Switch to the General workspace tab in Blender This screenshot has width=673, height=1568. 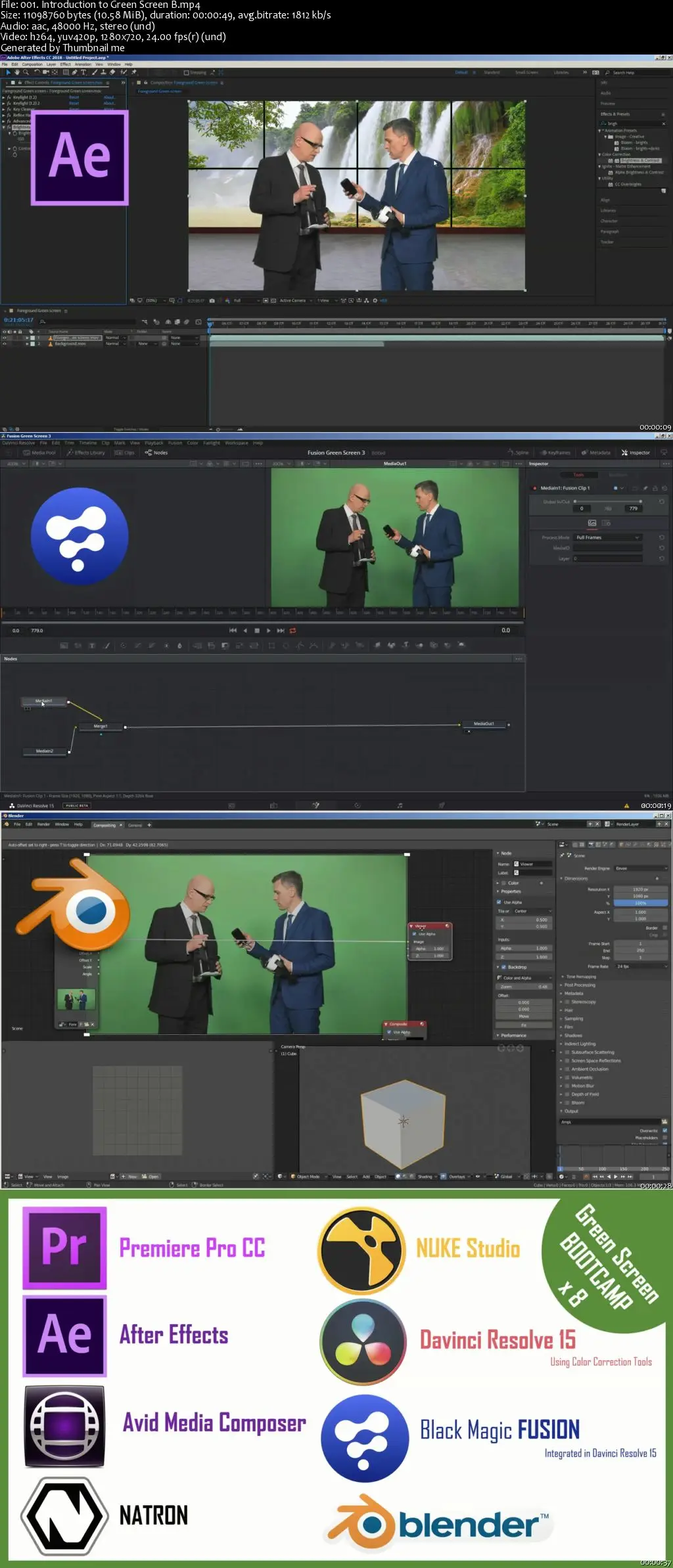pyautogui.click(x=135, y=825)
